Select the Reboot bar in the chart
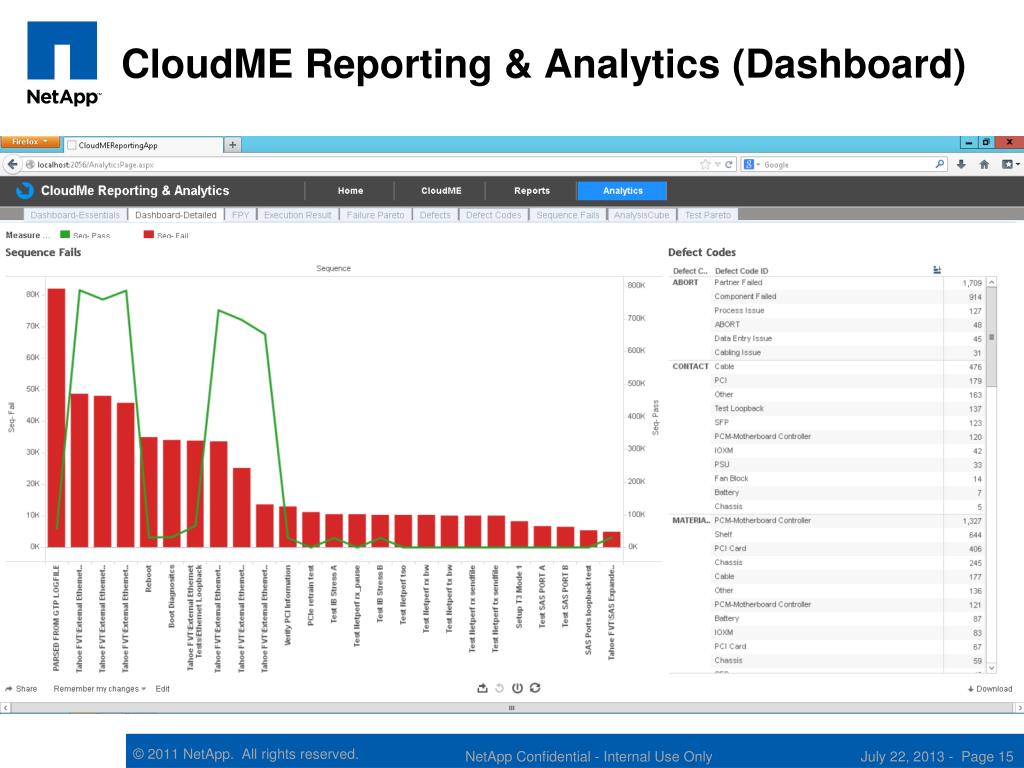The height and width of the screenshot is (768, 1024). click(149, 492)
